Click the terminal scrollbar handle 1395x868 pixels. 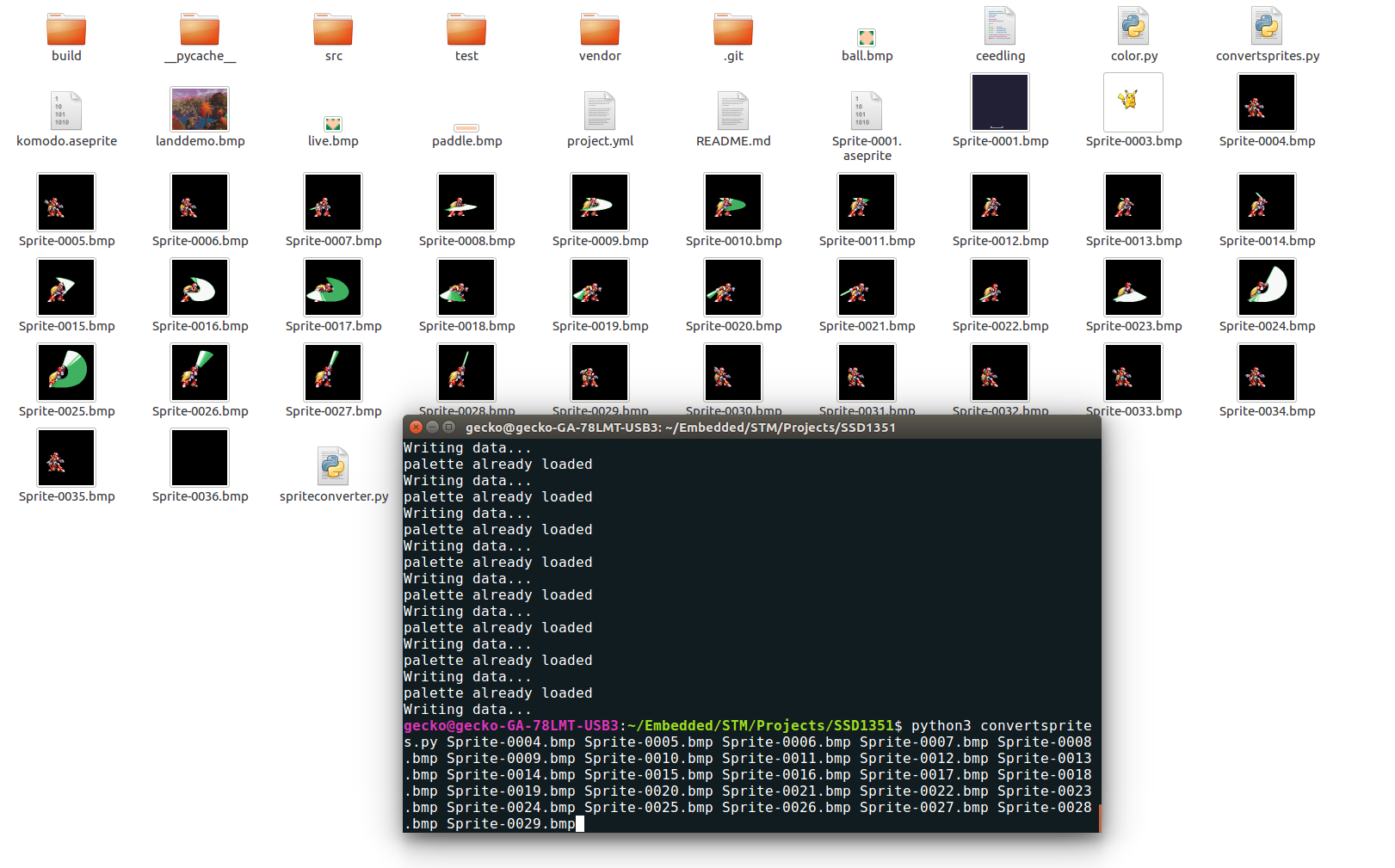tap(1099, 817)
